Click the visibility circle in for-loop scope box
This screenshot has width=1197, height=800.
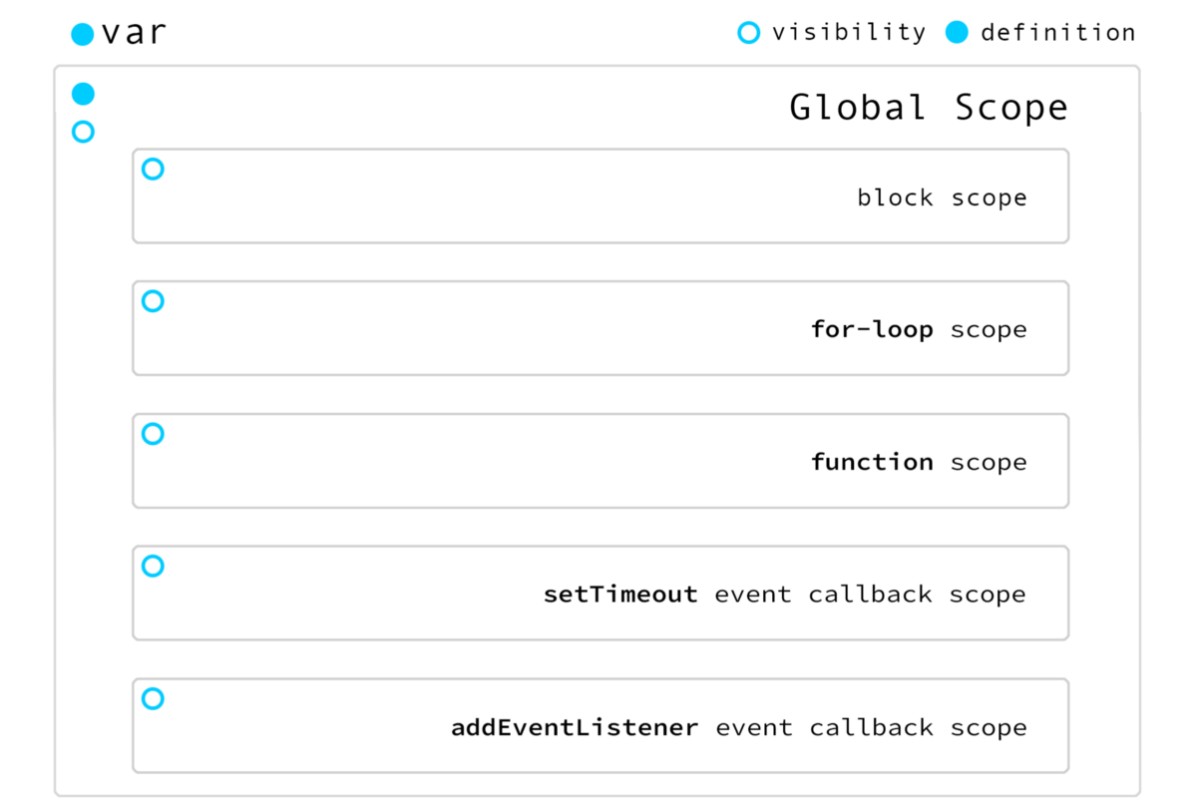(x=153, y=301)
